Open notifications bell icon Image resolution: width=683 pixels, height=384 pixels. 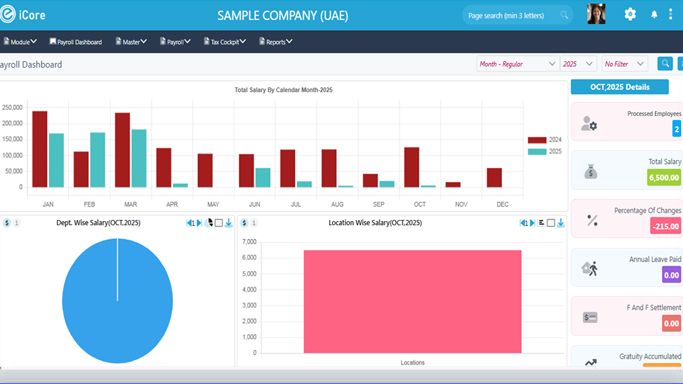pos(654,14)
